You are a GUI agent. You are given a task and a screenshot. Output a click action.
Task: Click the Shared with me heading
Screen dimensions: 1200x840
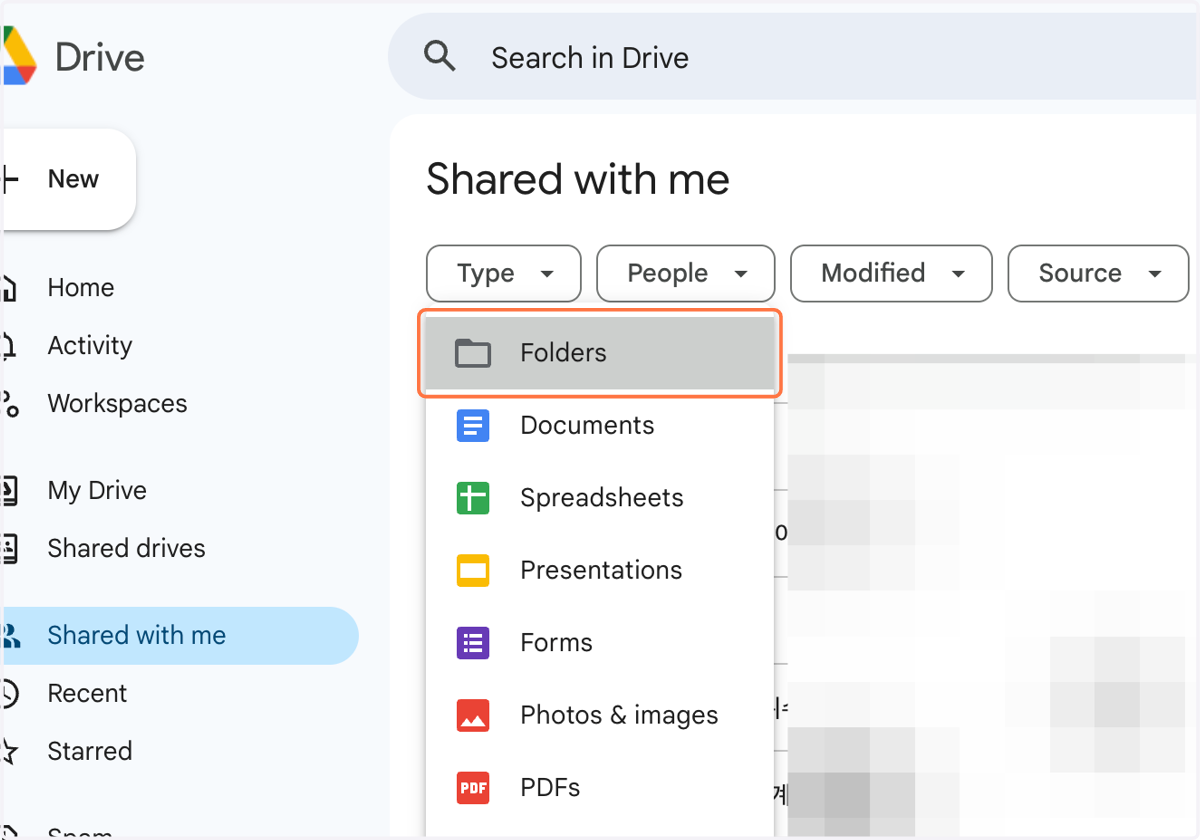point(578,180)
